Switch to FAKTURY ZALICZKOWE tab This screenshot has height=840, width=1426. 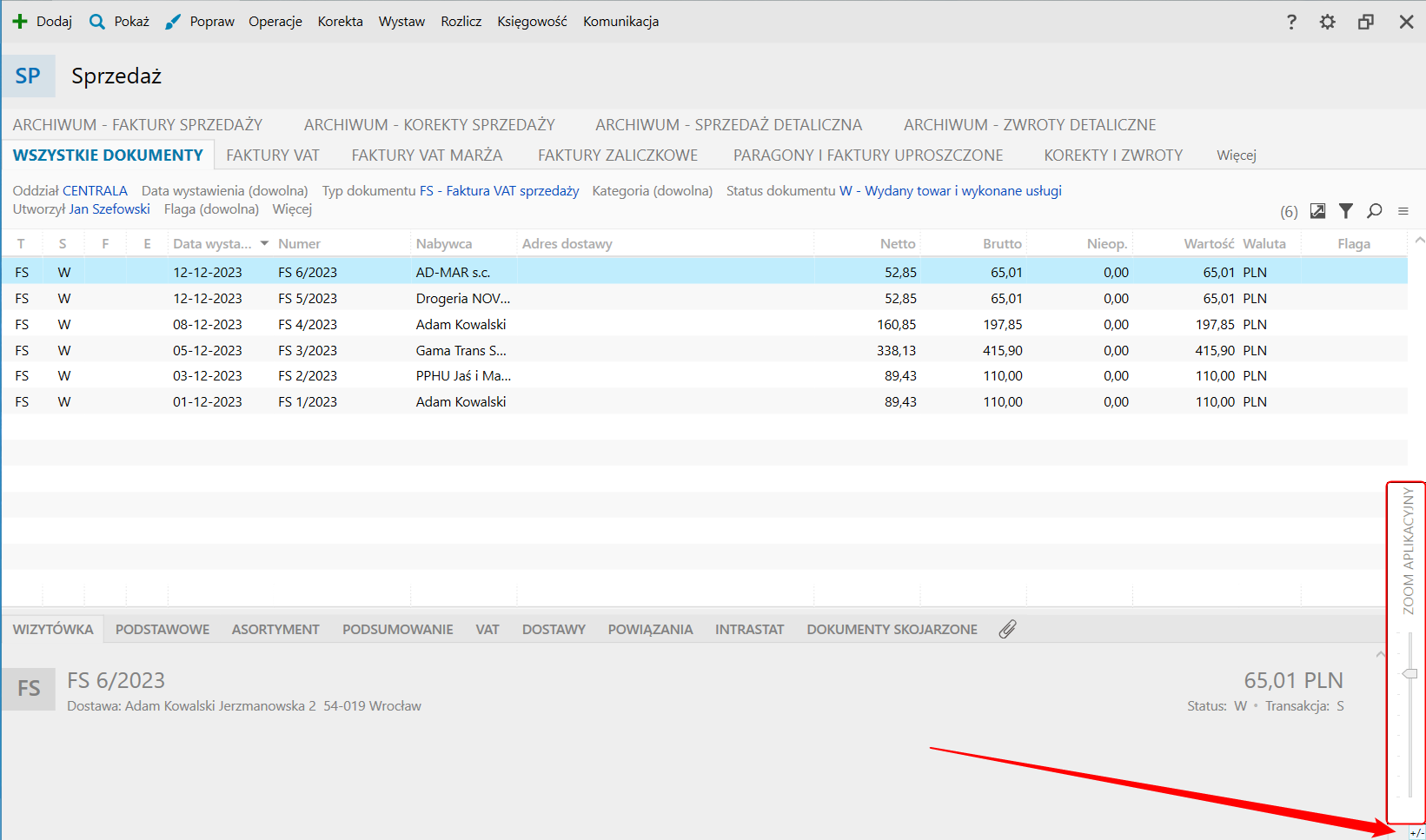pyautogui.click(x=618, y=155)
